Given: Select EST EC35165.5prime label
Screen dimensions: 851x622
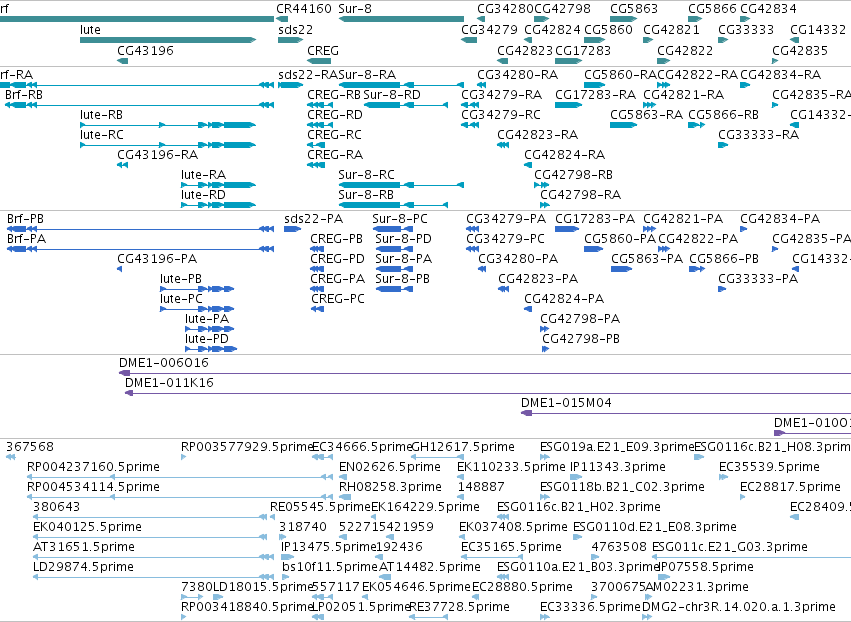Looking at the screenshot, I should 511,547.
